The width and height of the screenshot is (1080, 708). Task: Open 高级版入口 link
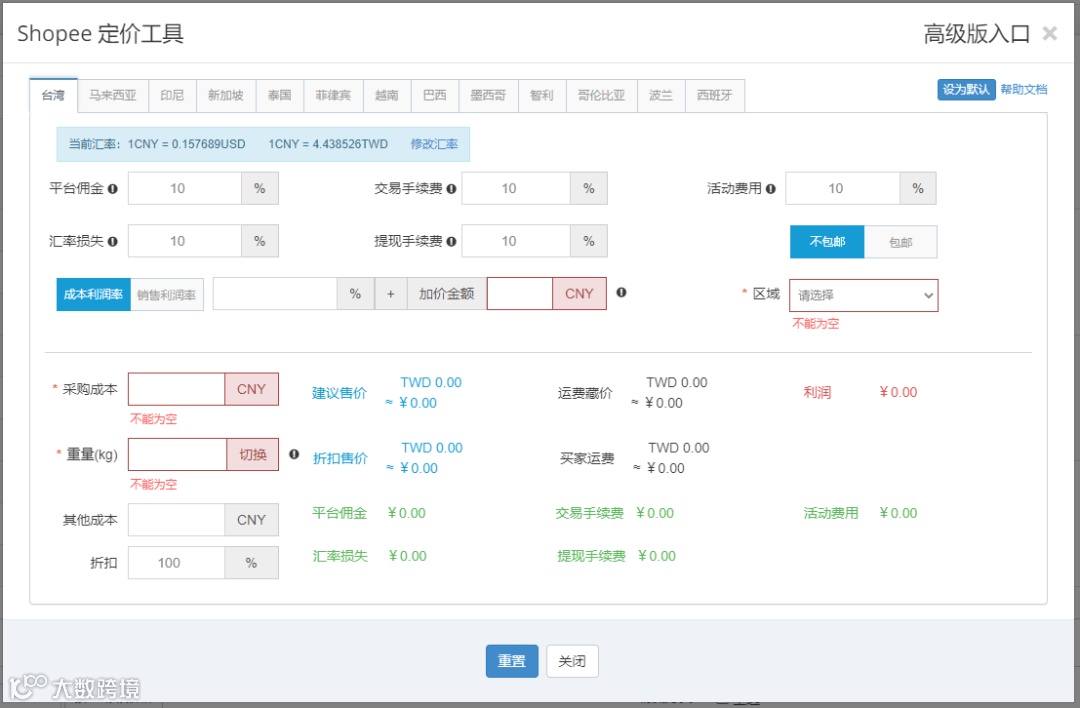977,33
